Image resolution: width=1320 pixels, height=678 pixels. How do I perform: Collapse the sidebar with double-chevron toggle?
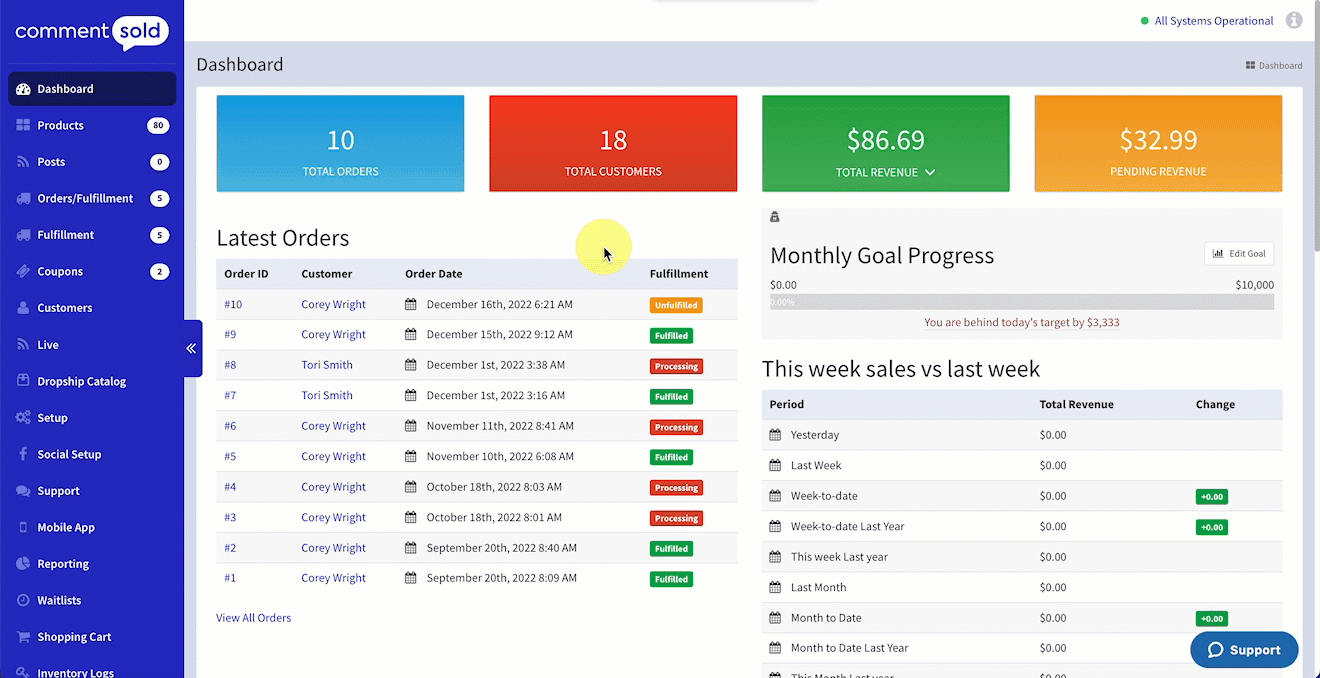click(x=191, y=348)
